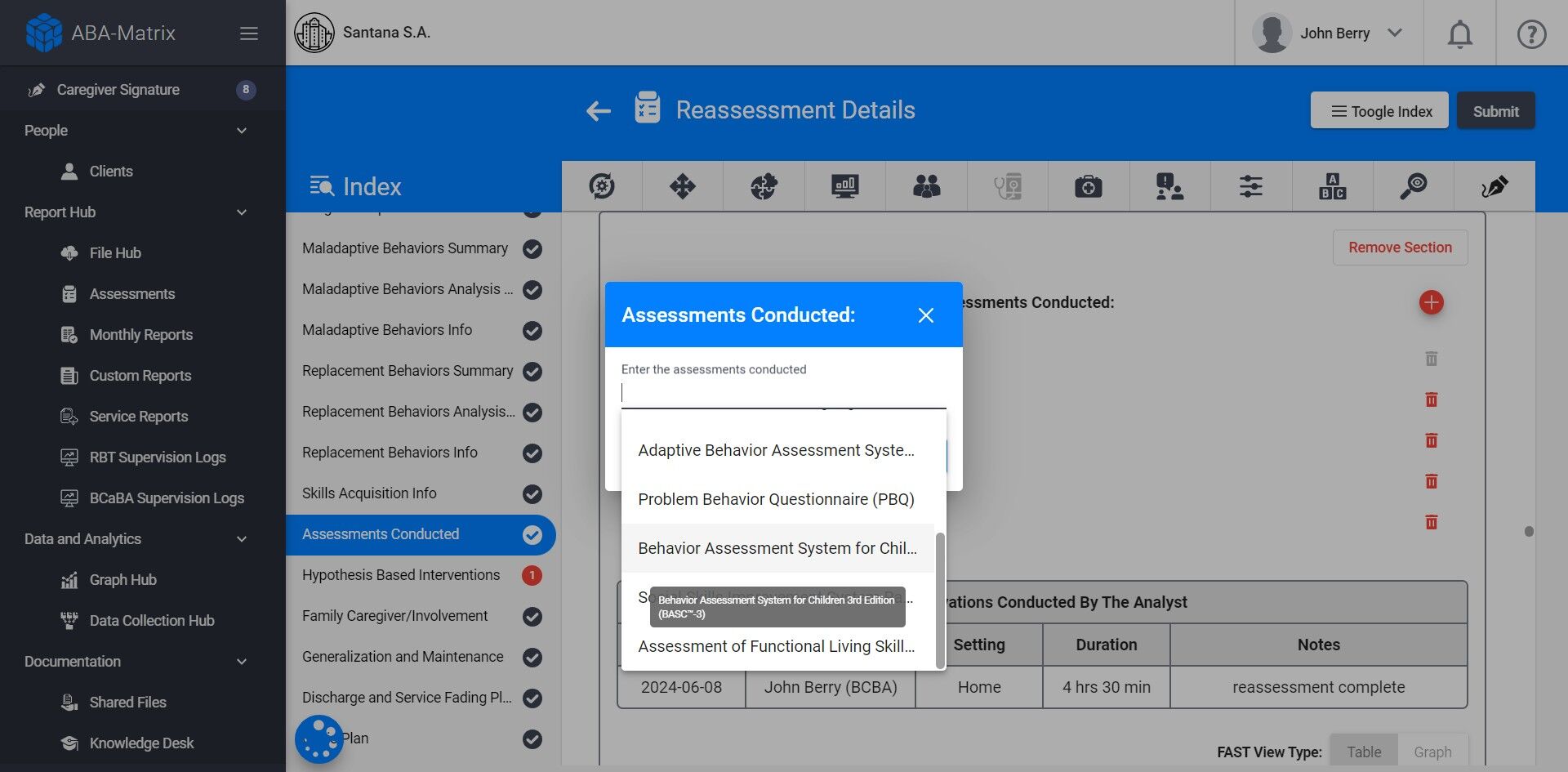Screen dimensions: 1568x772
Task: Click the person alert icon in the section toolbar
Action: pyautogui.click(x=1169, y=186)
